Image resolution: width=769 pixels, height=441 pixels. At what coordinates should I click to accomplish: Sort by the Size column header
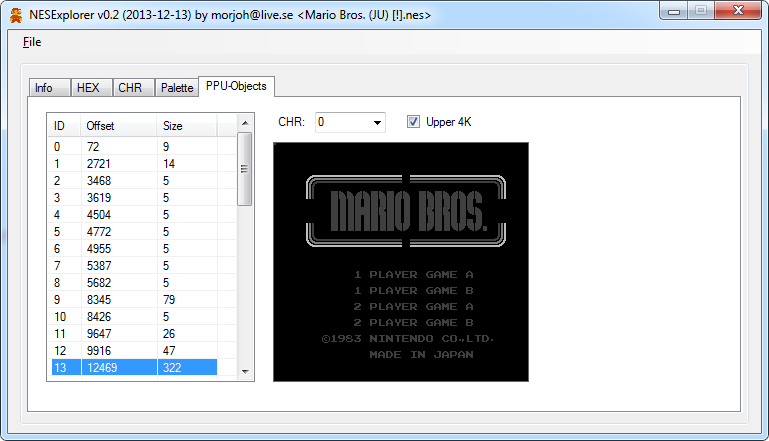coord(186,126)
